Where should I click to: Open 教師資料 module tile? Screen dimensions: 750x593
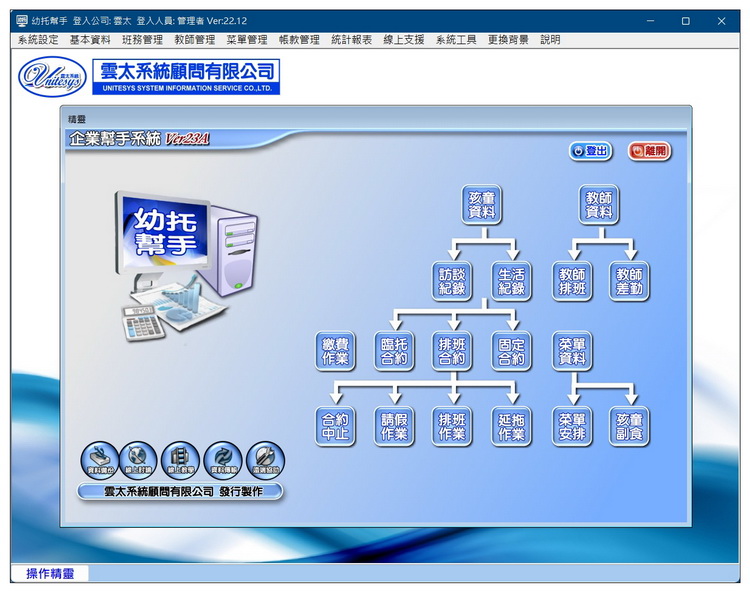[599, 205]
